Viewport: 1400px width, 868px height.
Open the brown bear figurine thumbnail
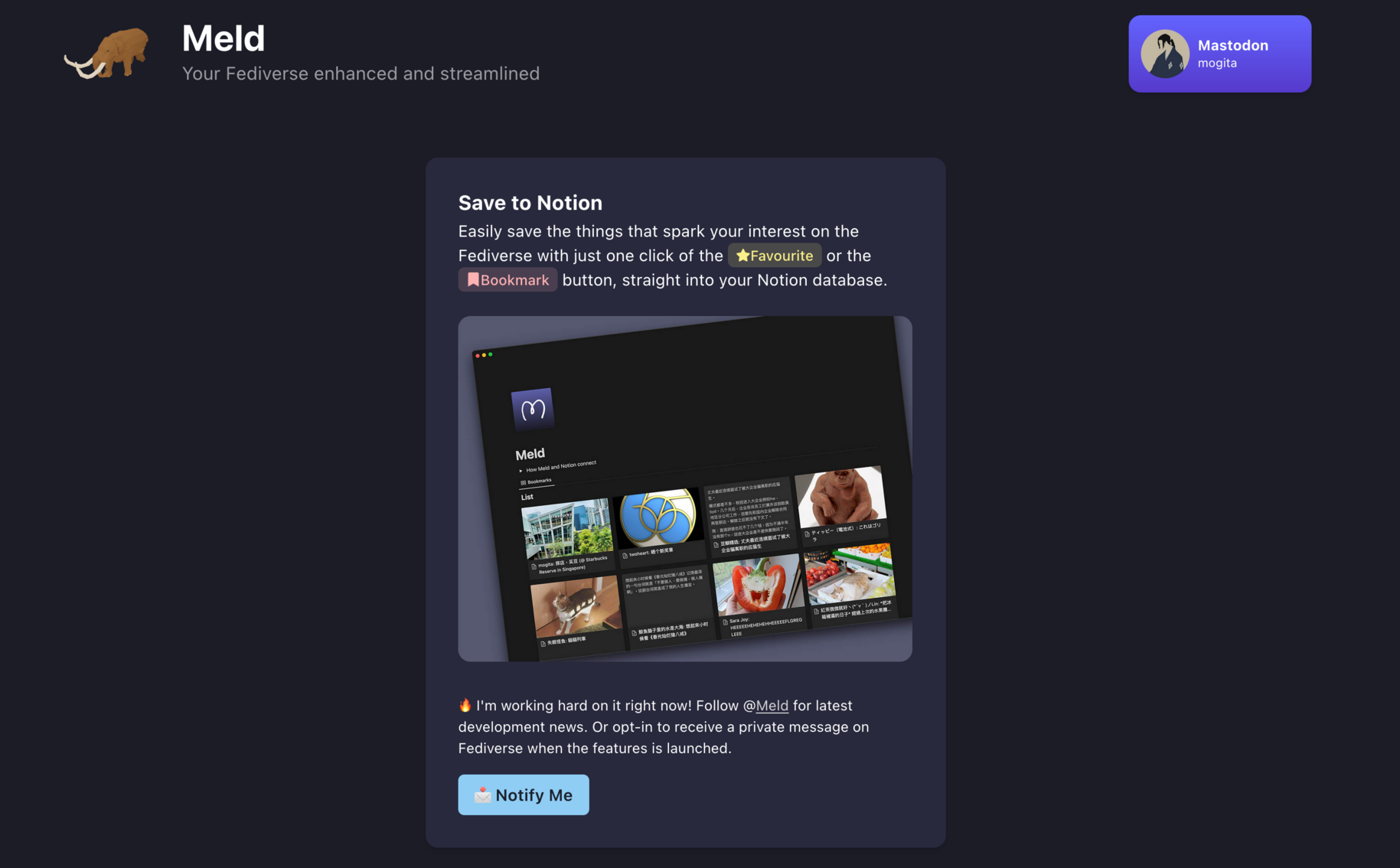point(840,496)
